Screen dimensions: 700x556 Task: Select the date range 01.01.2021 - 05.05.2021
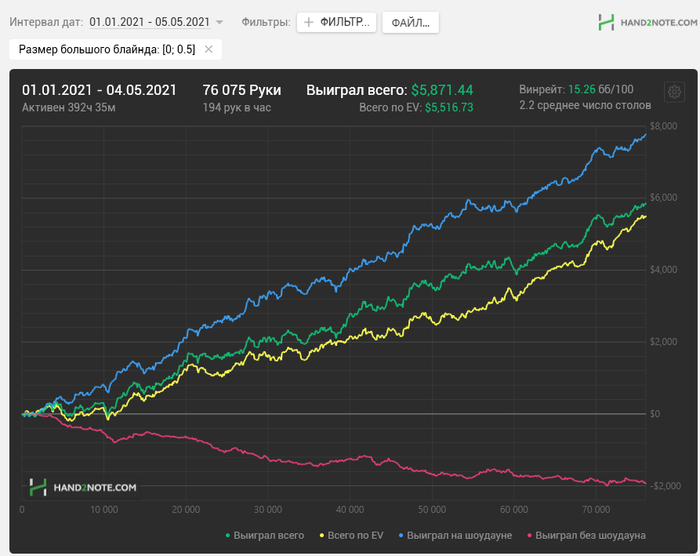[150, 22]
